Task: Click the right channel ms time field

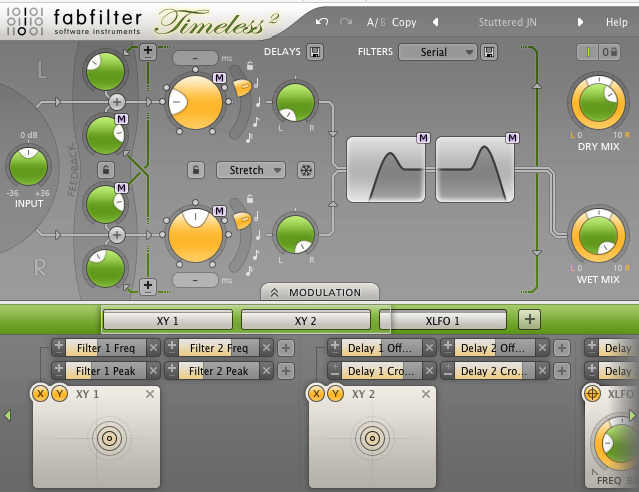Action: (x=195, y=280)
